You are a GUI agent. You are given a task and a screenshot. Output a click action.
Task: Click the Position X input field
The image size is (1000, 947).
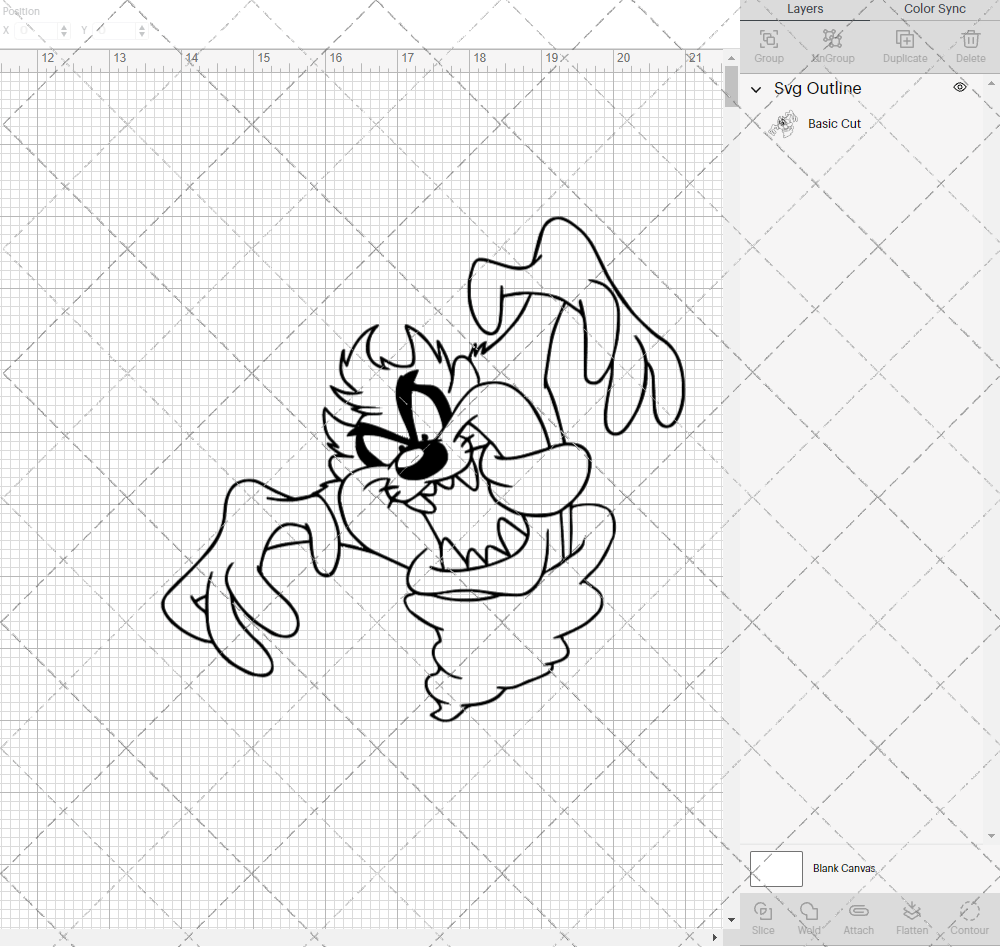pyautogui.click(x=36, y=31)
